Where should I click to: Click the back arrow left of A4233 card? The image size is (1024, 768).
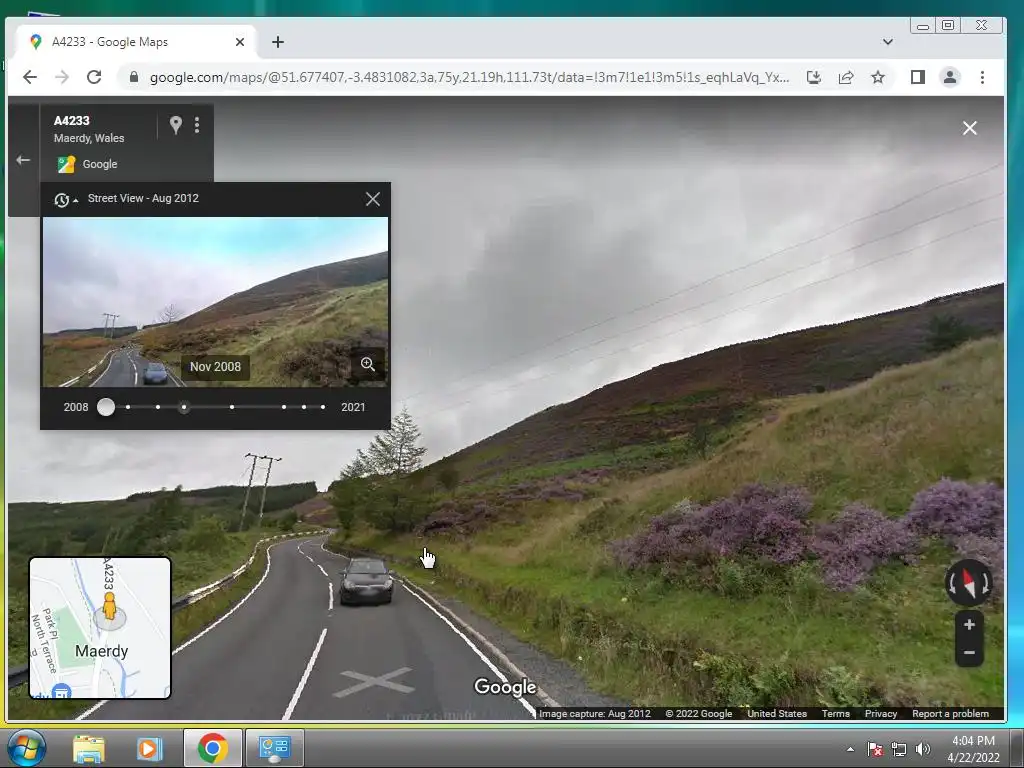[x=24, y=160]
